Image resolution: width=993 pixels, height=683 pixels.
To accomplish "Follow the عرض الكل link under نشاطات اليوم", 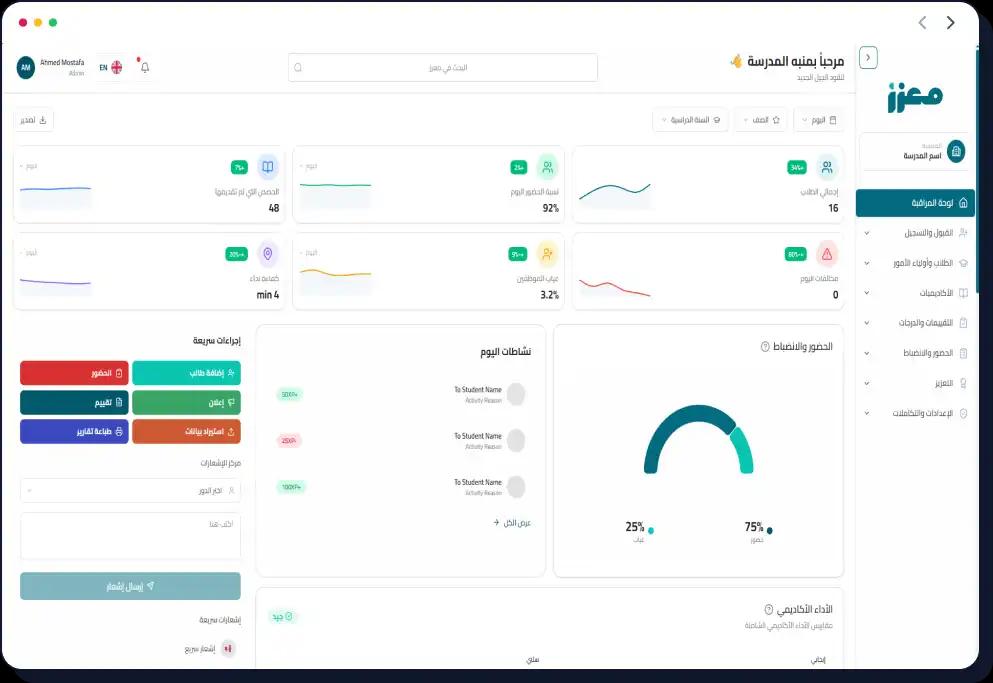I will point(512,522).
